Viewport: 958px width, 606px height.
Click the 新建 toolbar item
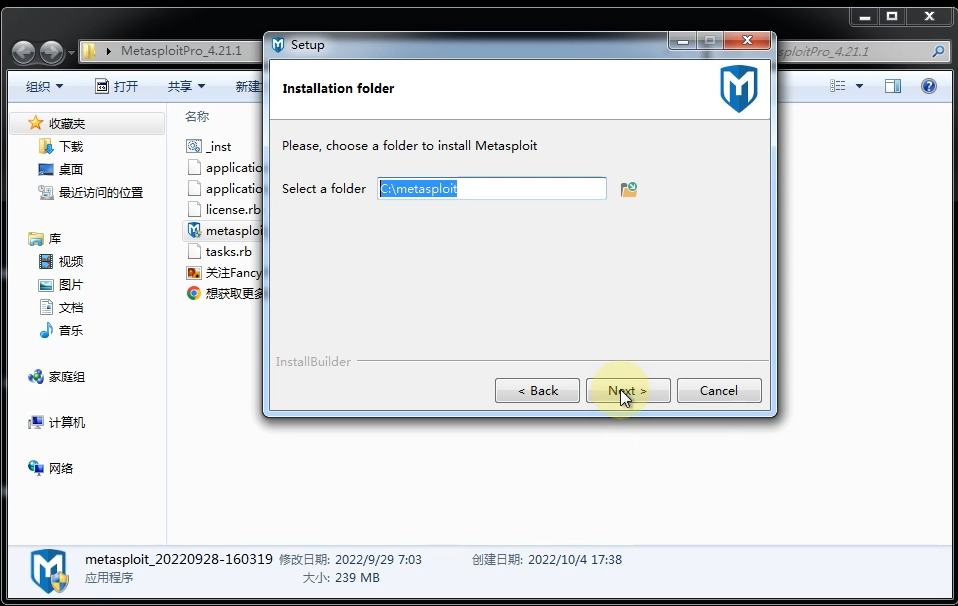(x=248, y=86)
